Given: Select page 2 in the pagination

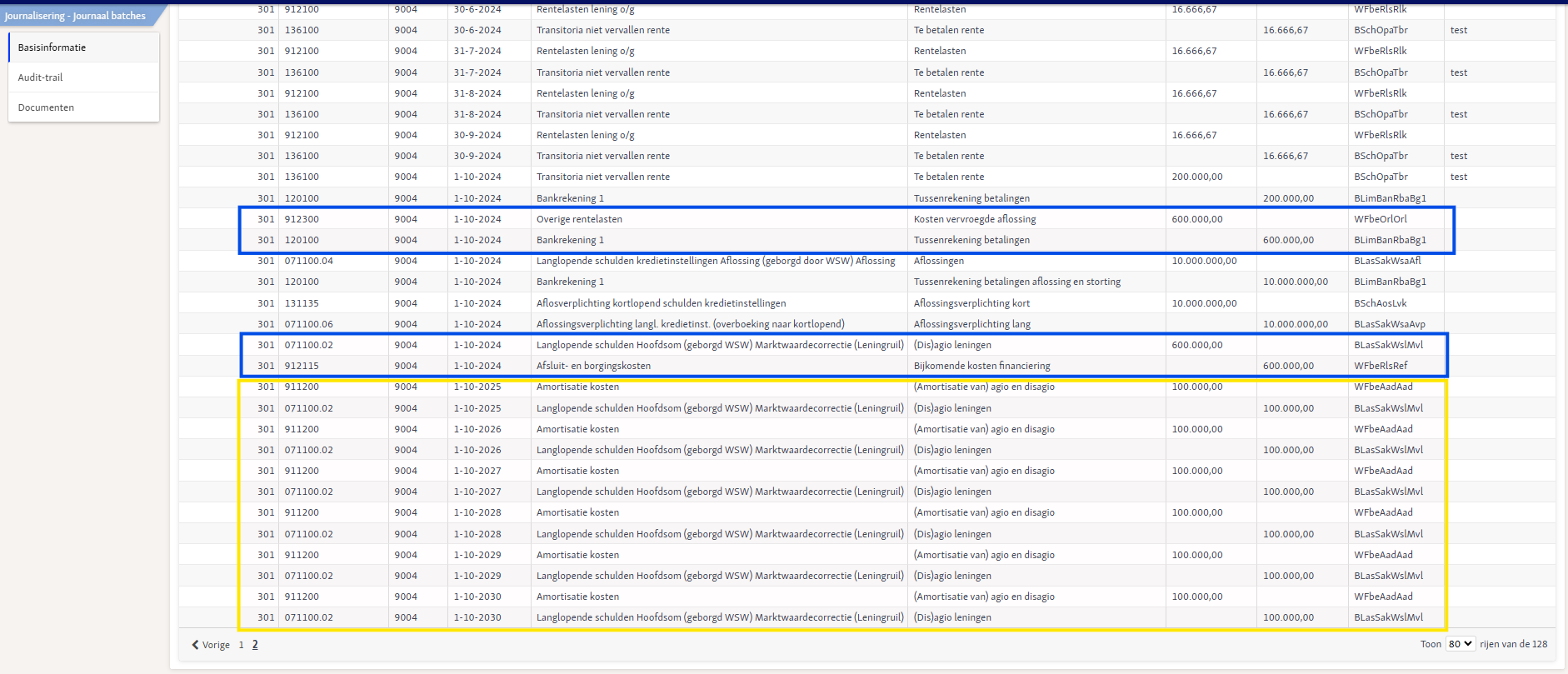Looking at the screenshot, I should [x=255, y=645].
